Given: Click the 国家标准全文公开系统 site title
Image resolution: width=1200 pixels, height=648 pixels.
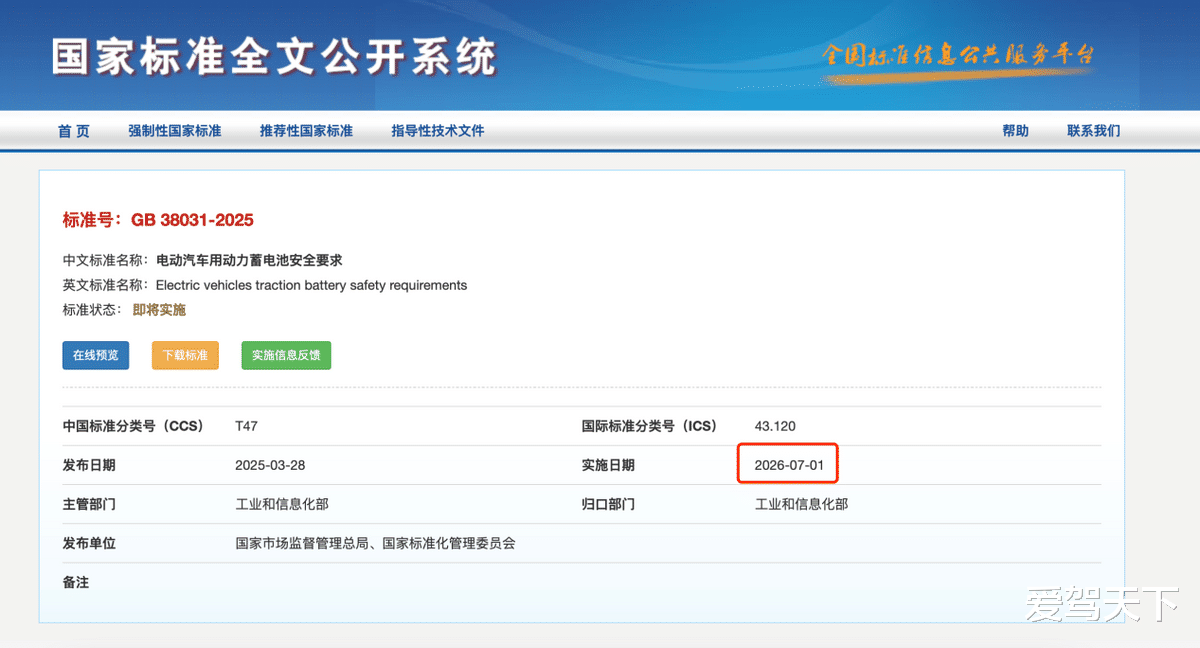Looking at the screenshot, I should [x=273, y=57].
